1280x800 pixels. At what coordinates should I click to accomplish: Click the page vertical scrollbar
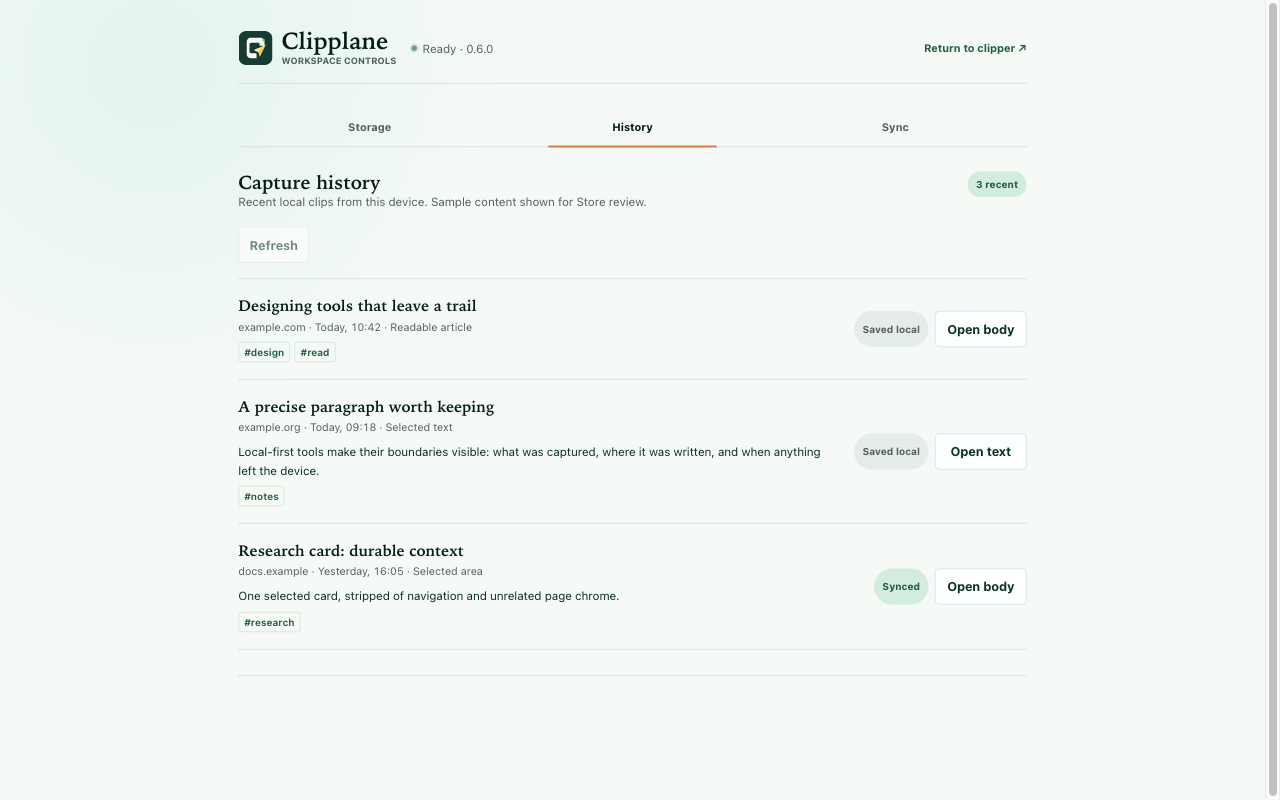pyautogui.click(x=1273, y=400)
